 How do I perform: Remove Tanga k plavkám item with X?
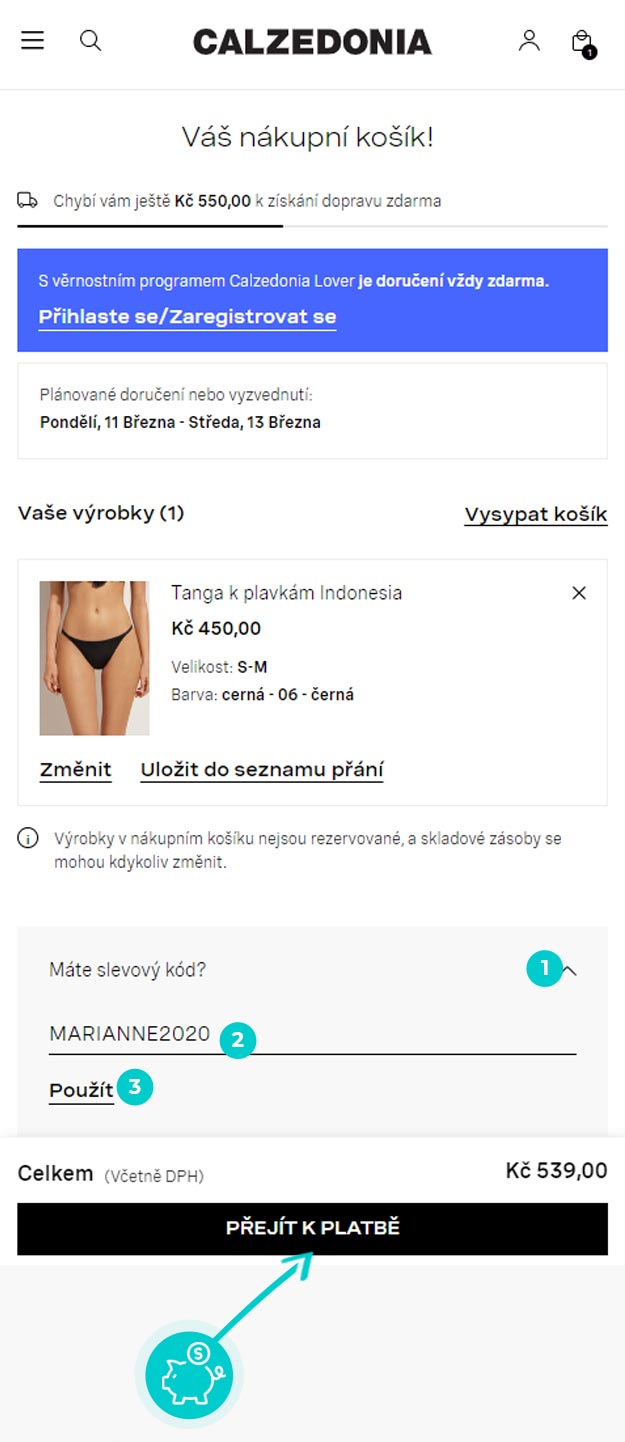click(x=578, y=593)
